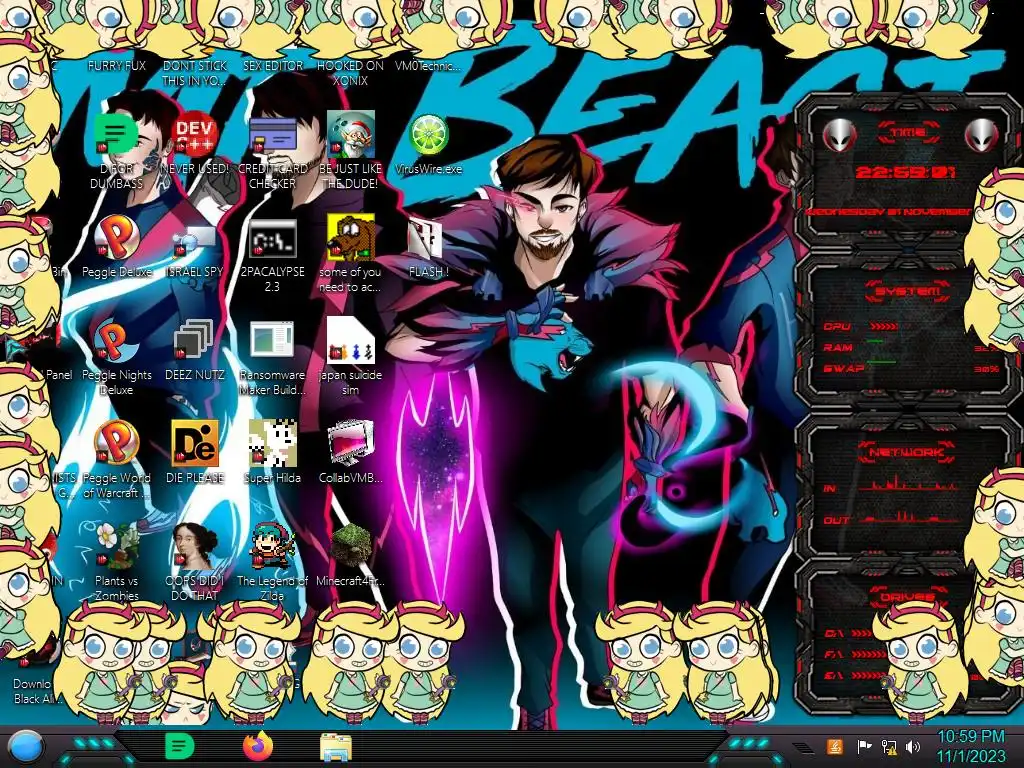Screen dimensions: 1024x768
Task: Click the left alien head logo on the Time gadget
Action: (839, 135)
